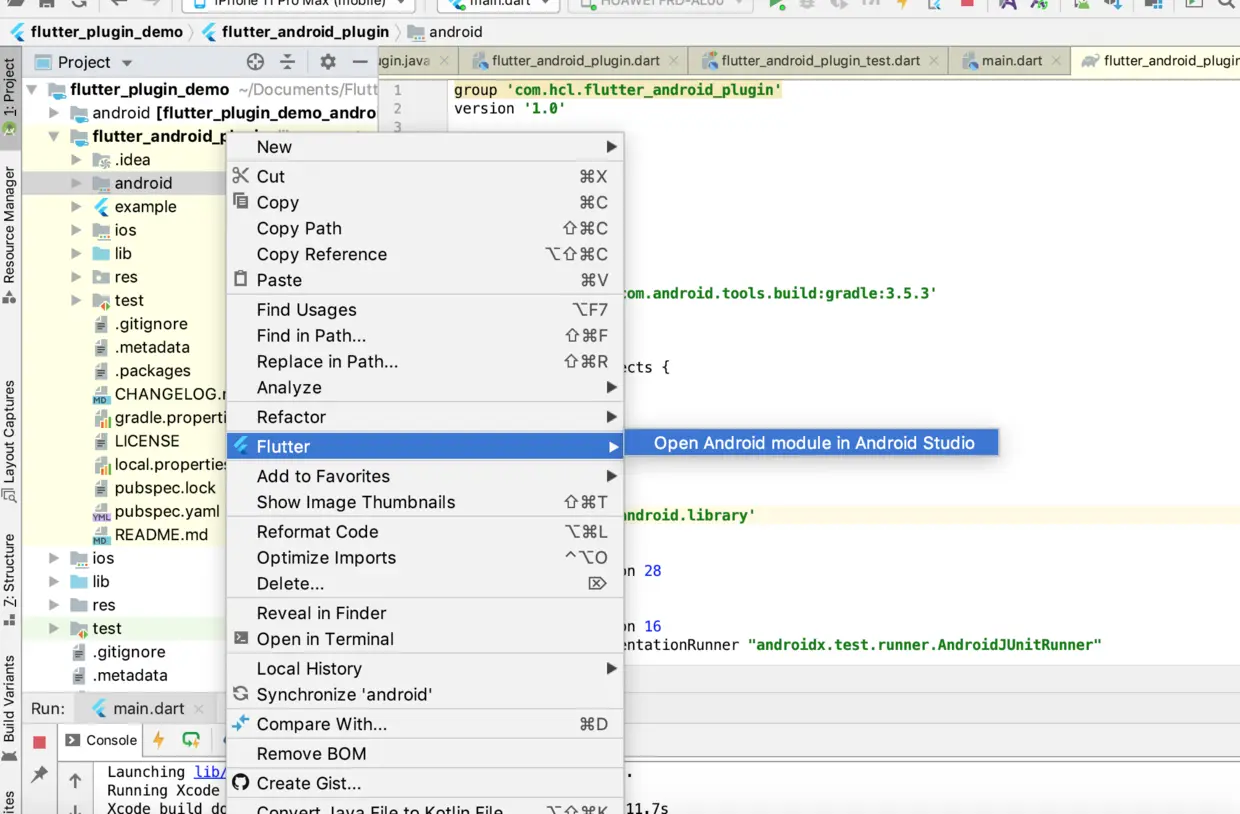Screen dimensions: 1240x814
Task: Expand the example folder arrow
Action: [77, 206]
